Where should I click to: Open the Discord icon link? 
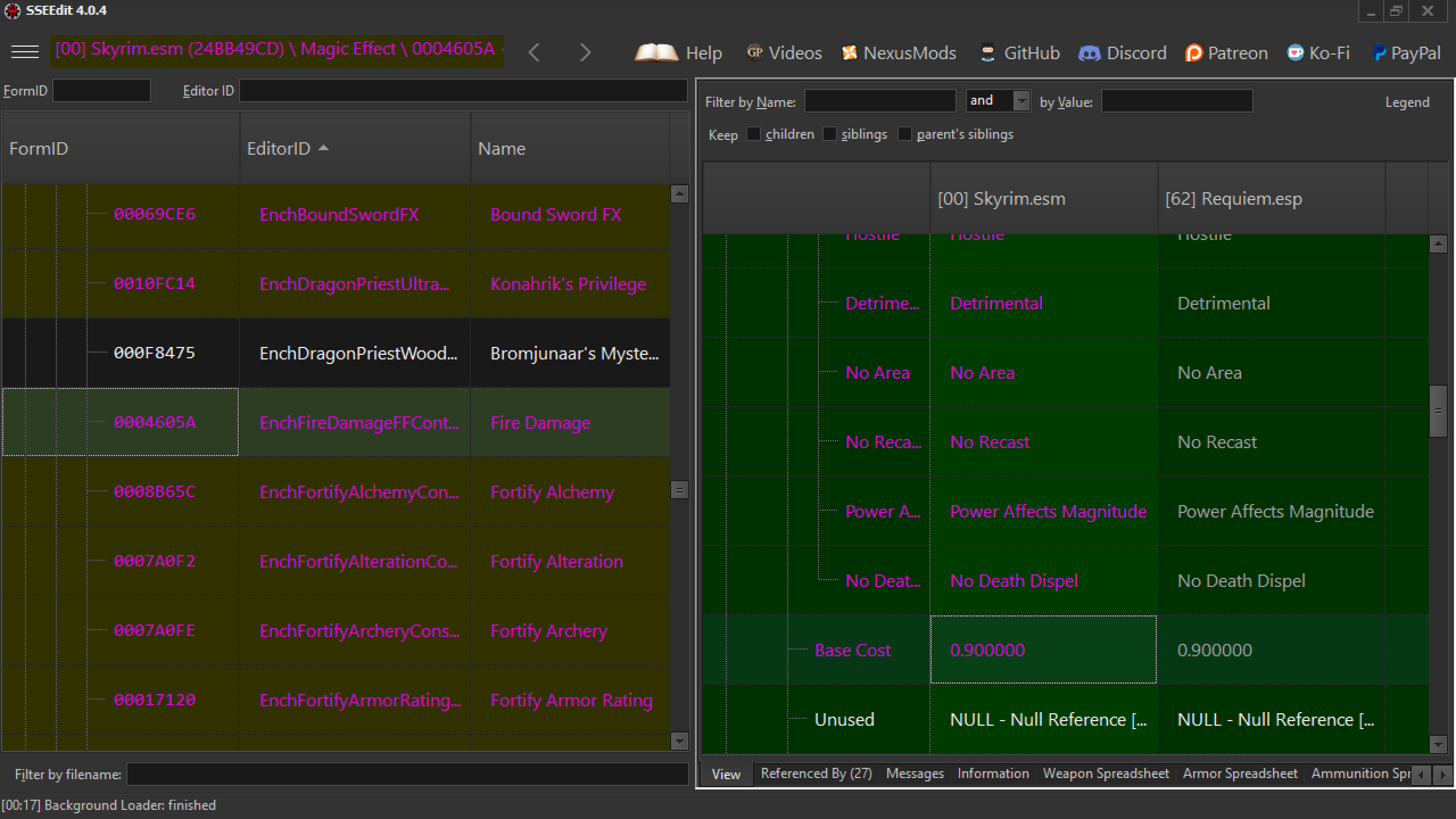1089,53
